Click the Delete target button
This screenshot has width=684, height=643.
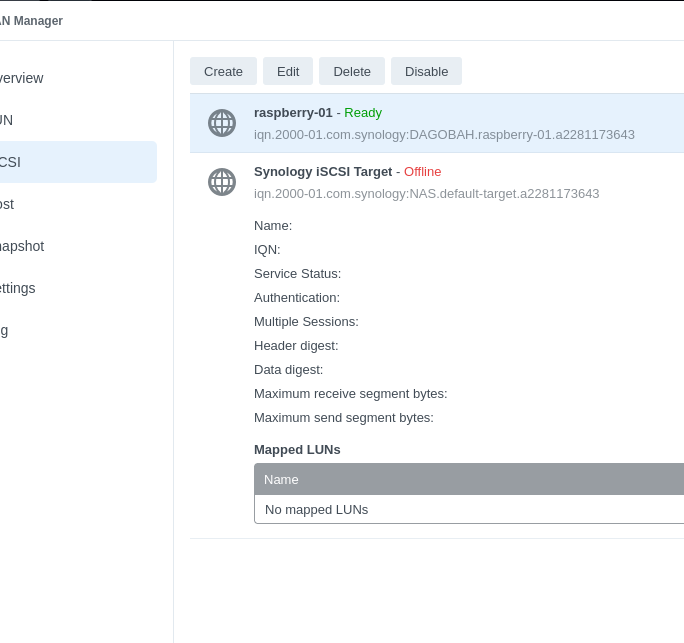point(352,71)
